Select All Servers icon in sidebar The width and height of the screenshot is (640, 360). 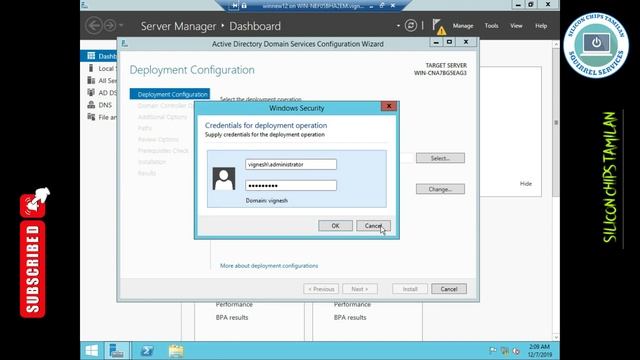coord(91,80)
